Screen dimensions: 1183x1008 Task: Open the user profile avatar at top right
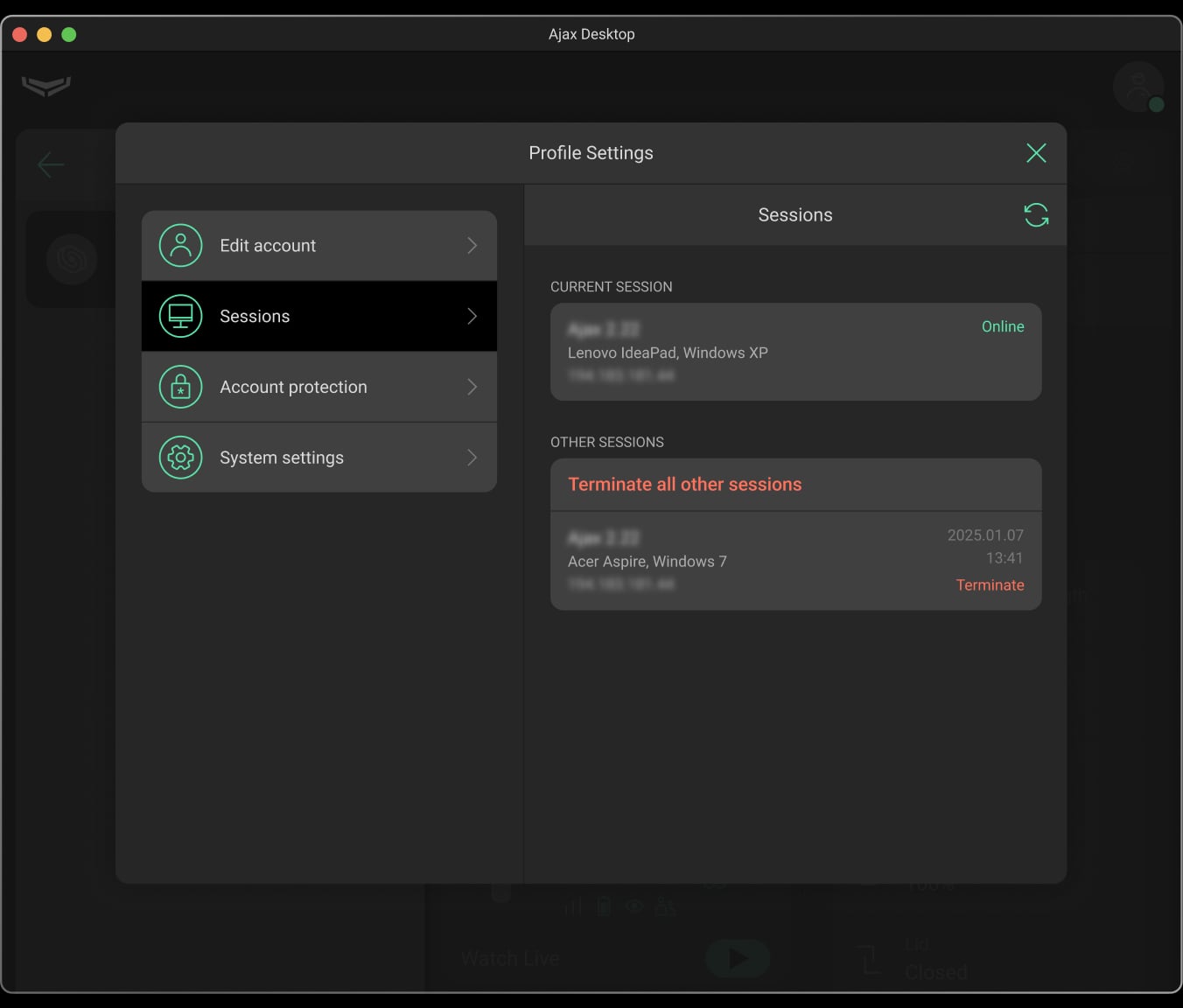[x=1137, y=87]
